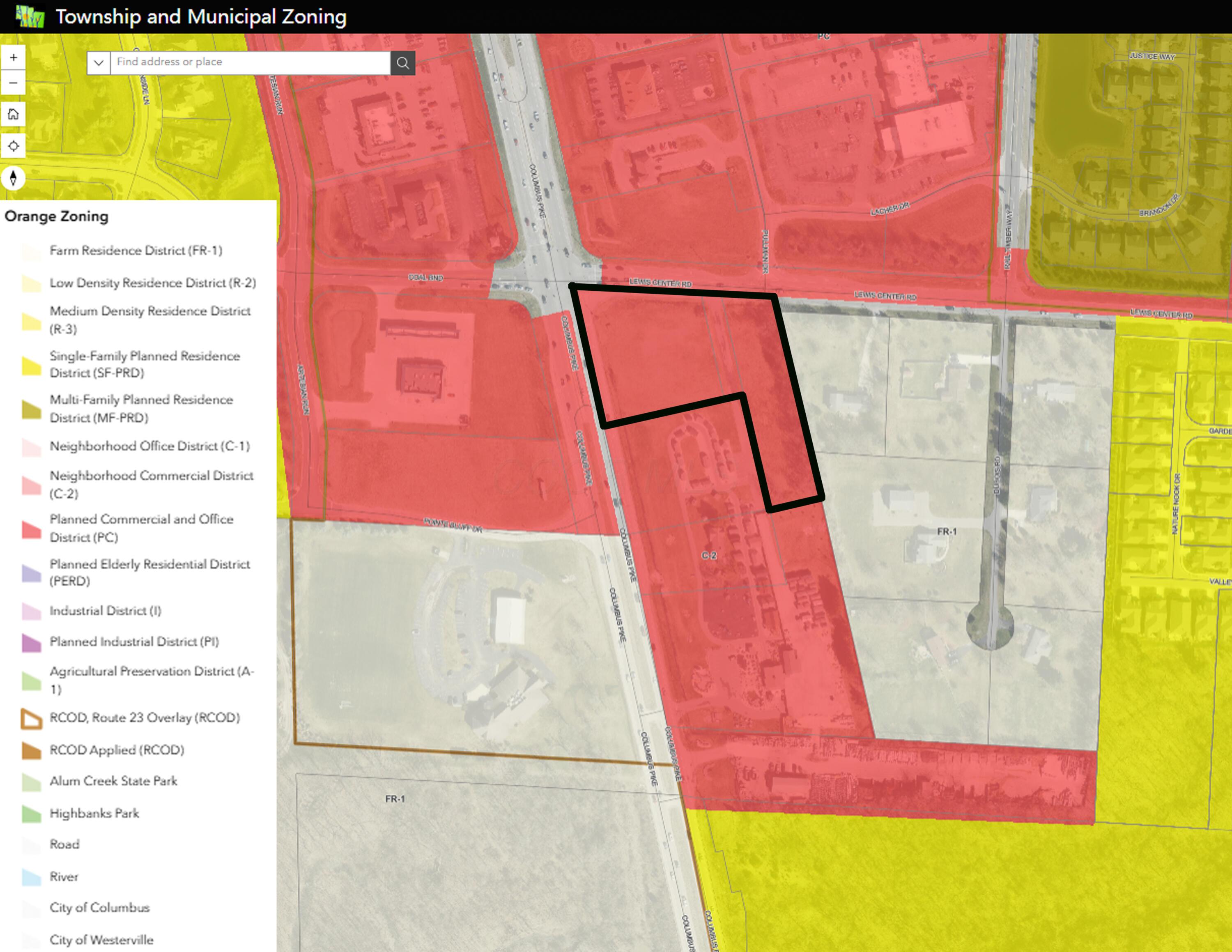Click the zoom in plus button
Screen dimensions: 1232x952
(13, 57)
